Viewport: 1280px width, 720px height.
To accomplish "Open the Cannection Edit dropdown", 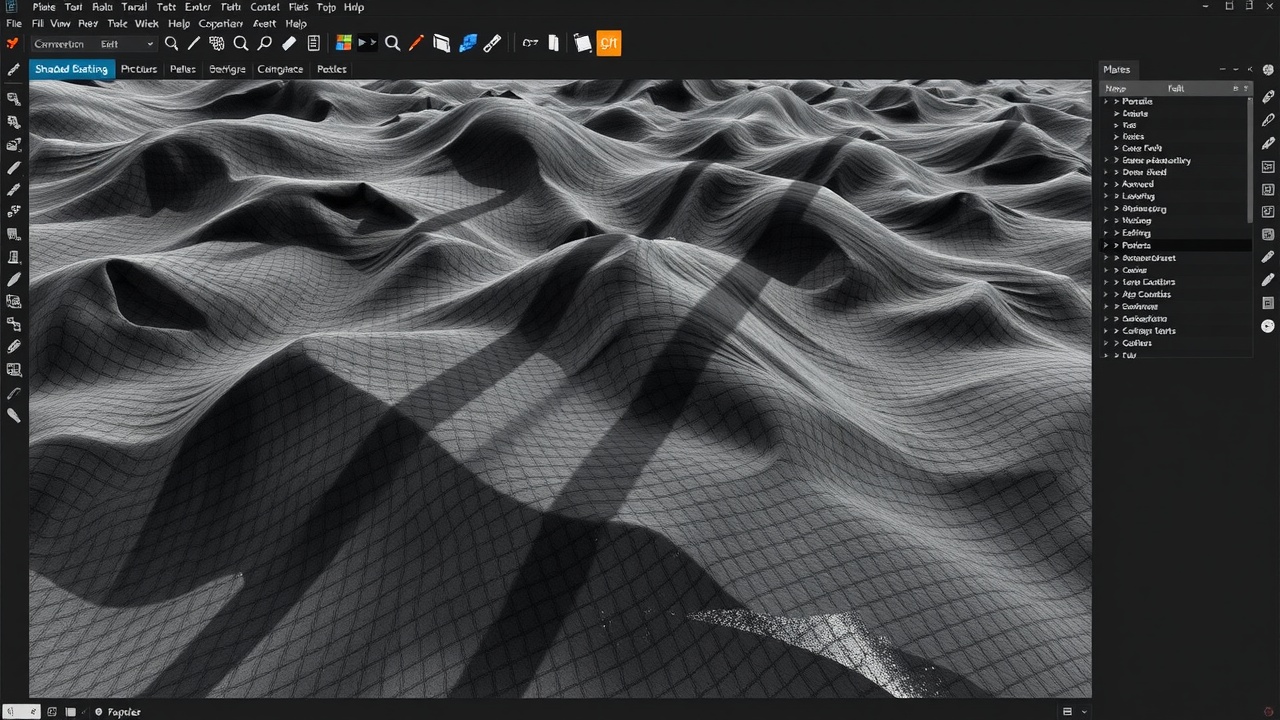I will (x=93, y=44).
